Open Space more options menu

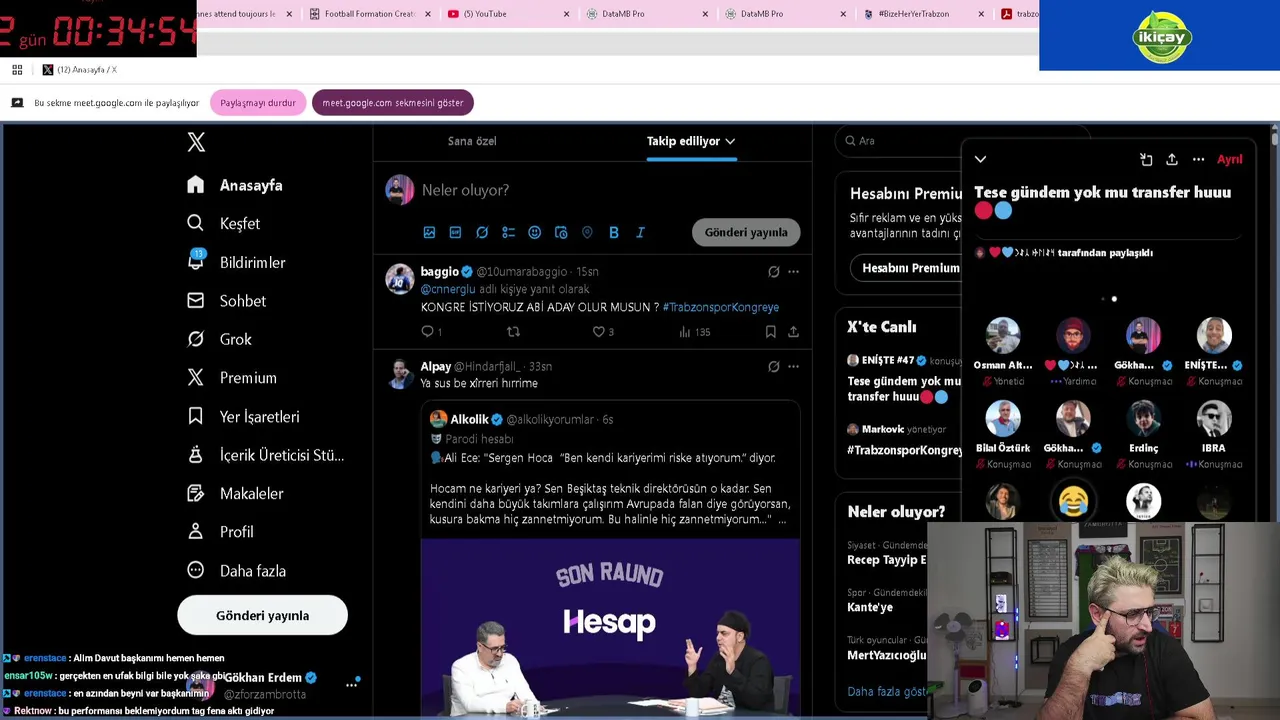tap(1198, 159)
